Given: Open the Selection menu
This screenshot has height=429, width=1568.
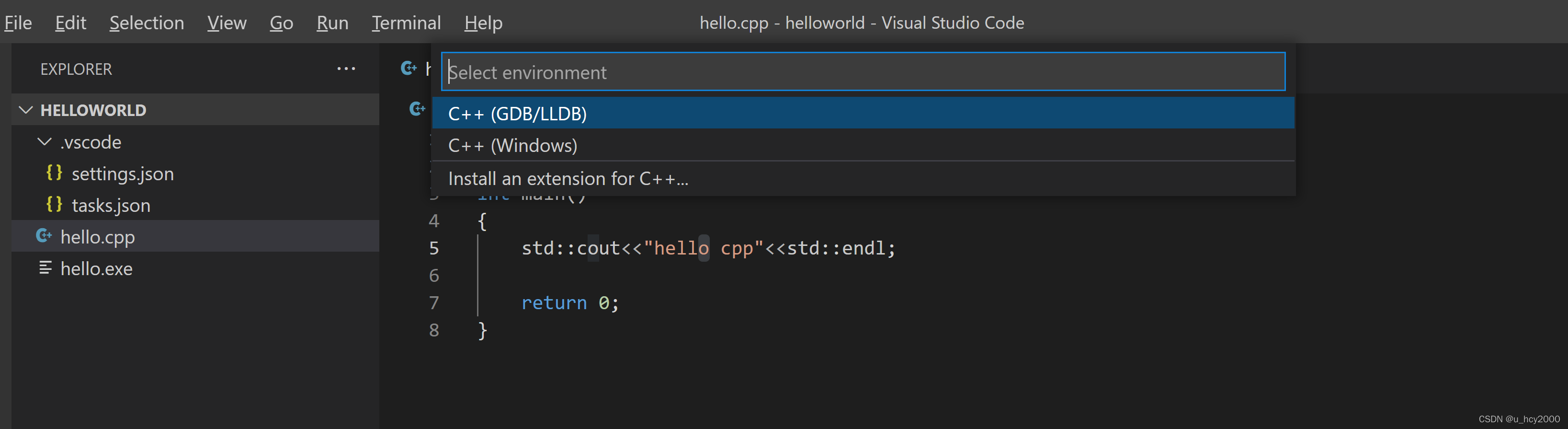Looking at the screenshot, I should (x=147, y=23).
